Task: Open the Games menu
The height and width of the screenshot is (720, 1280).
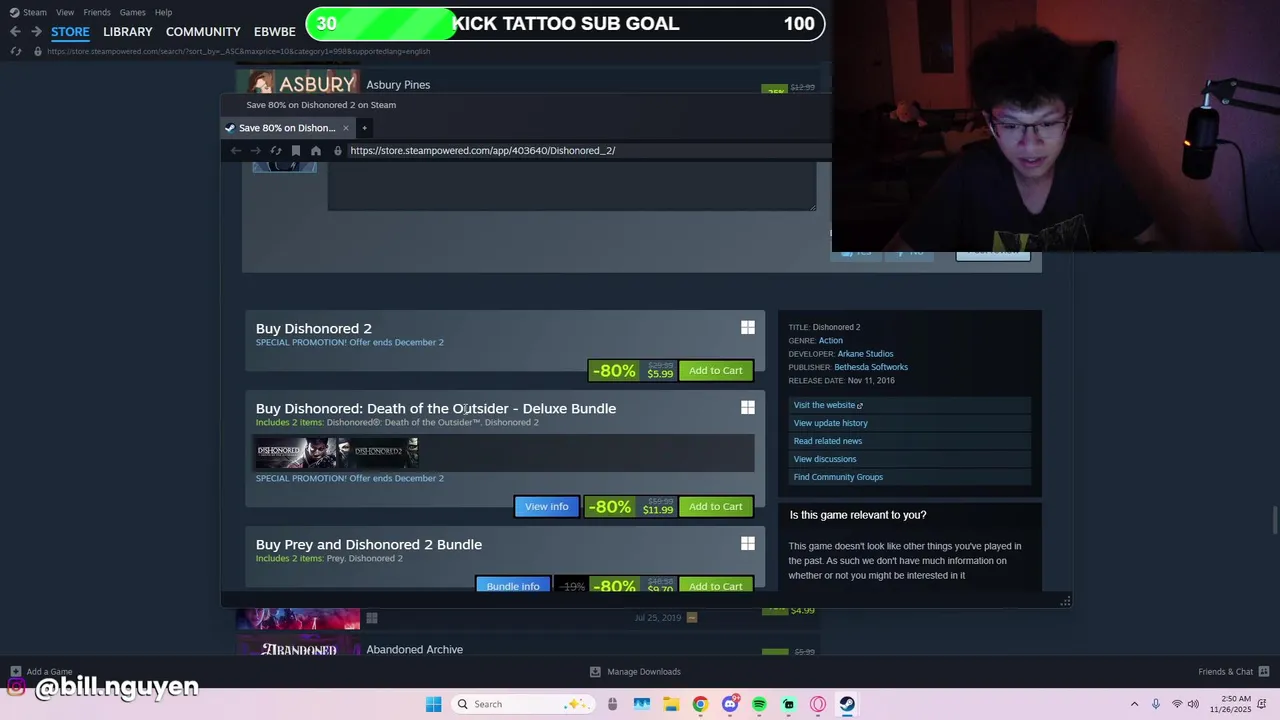Action: pyautogui.click(x=132, y=12)
